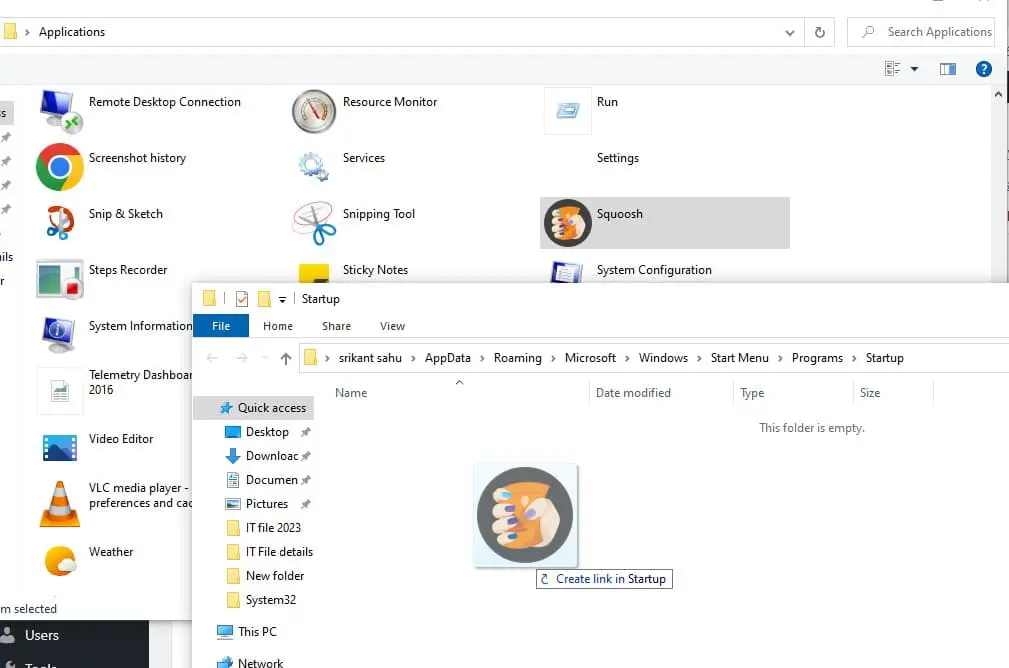Refresh the Applications folder view

coord(819,32)
